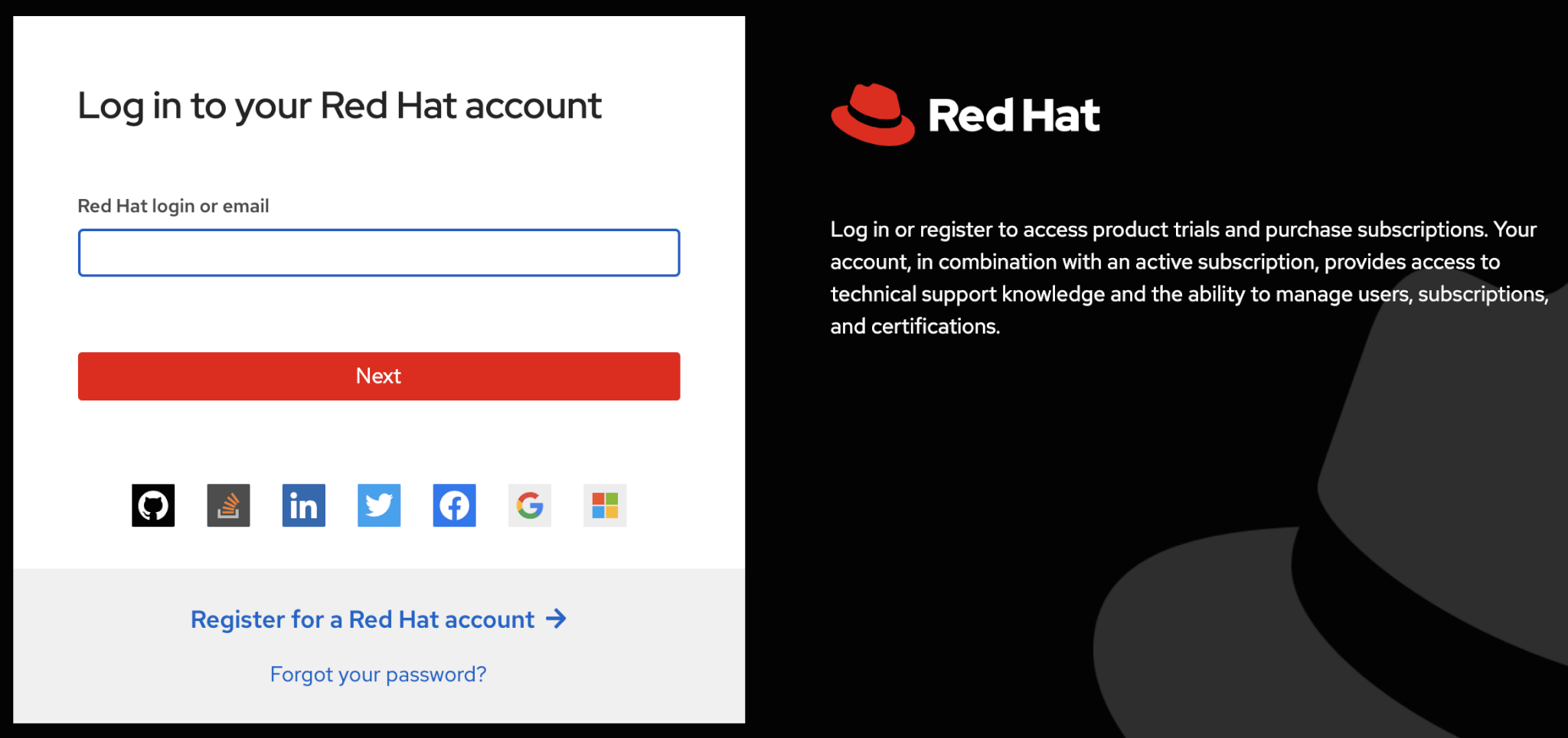This screenshot has height=738, width=1568.
Task: Focus the Red Hat login or email field
Action: tap(379, 253)
